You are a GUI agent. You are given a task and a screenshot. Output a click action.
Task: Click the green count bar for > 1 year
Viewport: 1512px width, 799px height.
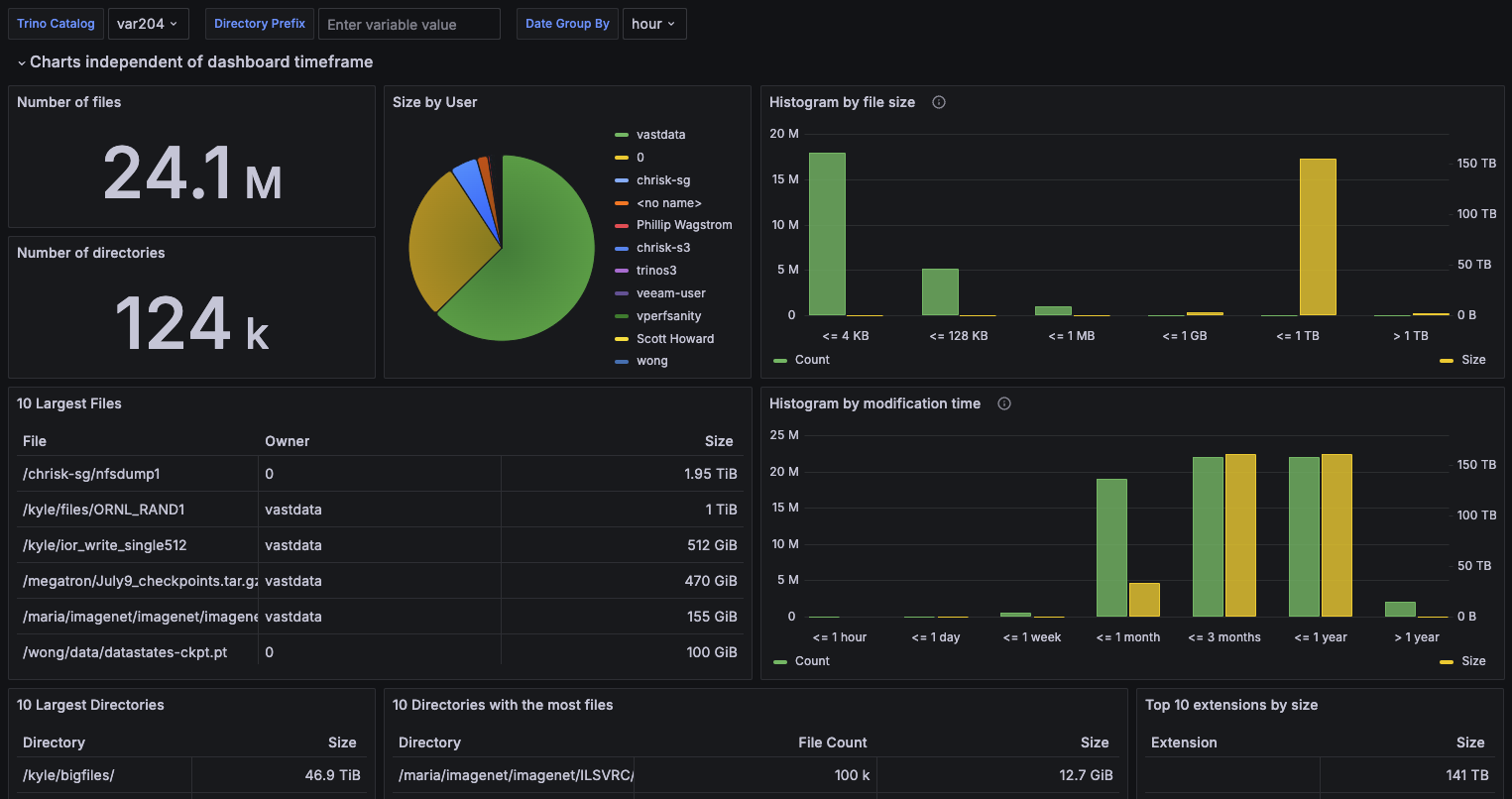(x=1400, y=609)
